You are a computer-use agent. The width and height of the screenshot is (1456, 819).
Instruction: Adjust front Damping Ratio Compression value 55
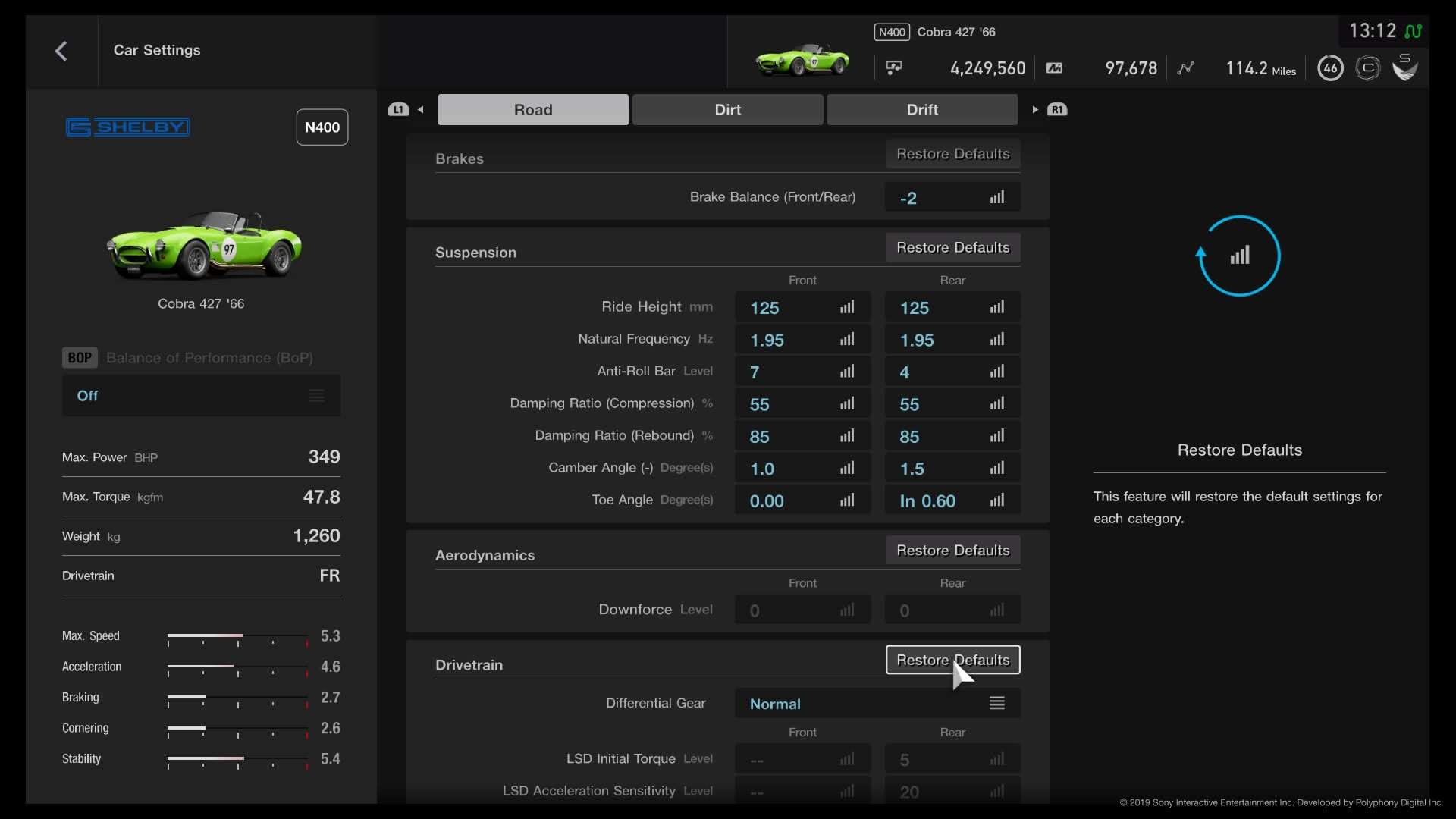(x=802, y=404)
